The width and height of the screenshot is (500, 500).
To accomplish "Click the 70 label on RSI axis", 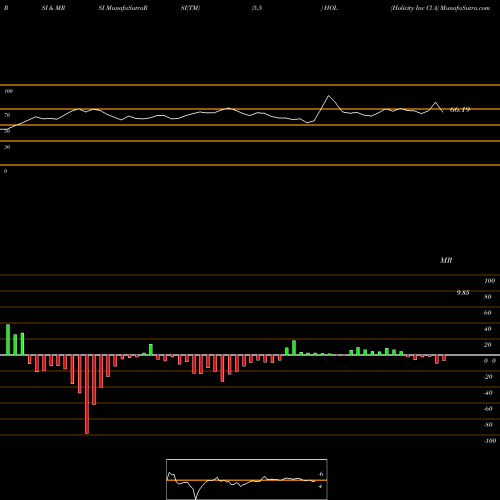I will (7, 115).
